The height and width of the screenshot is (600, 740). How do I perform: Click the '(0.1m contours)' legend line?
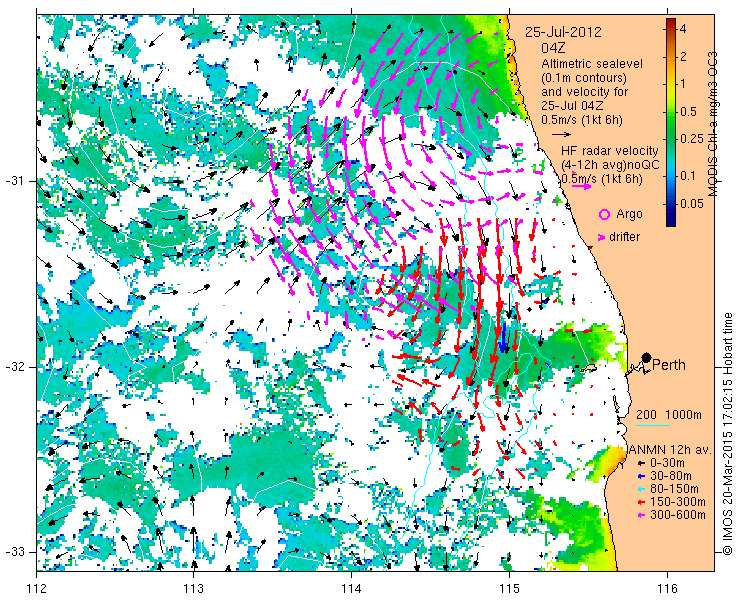click(x=584, y=77)
